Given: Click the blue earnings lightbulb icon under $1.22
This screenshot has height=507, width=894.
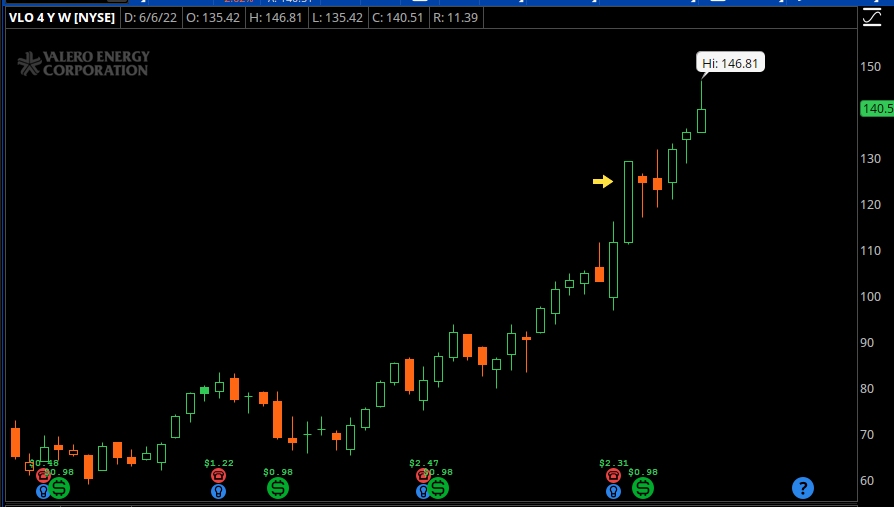Looking at the screenshot, I should point(218,491).
